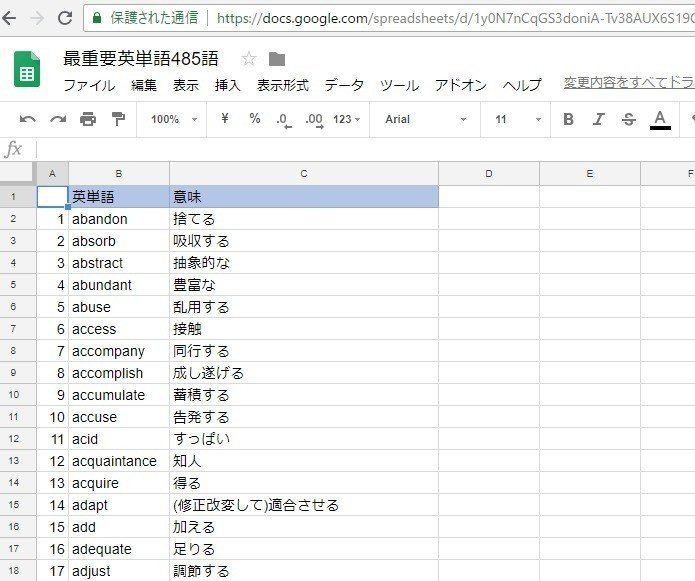Screen dimensions: 695x581
Task: Open the 挿入 menu
Action: point(228,85)
